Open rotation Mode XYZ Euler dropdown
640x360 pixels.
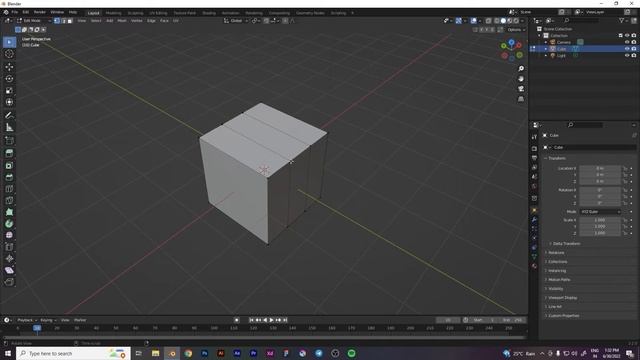click(x=600, y=211)
